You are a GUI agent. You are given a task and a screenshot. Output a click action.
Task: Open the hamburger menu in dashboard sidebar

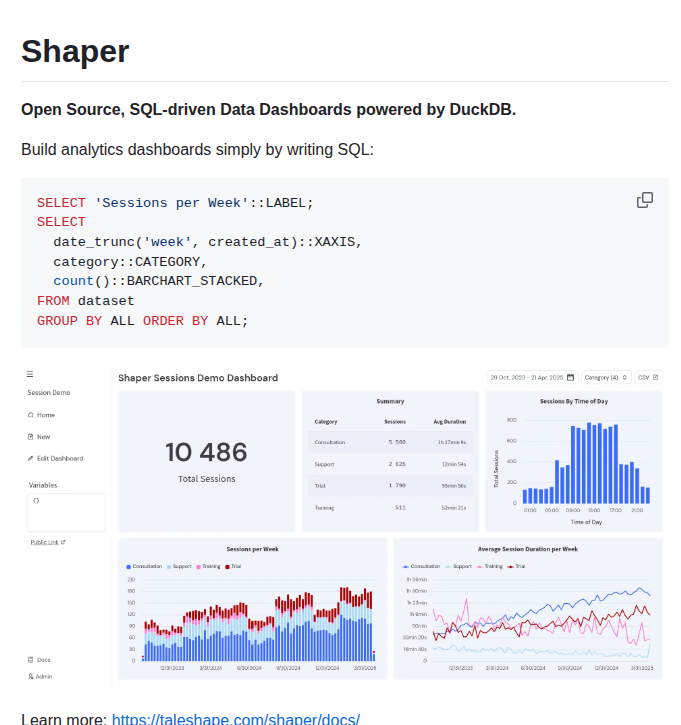[x=30, y=374]
